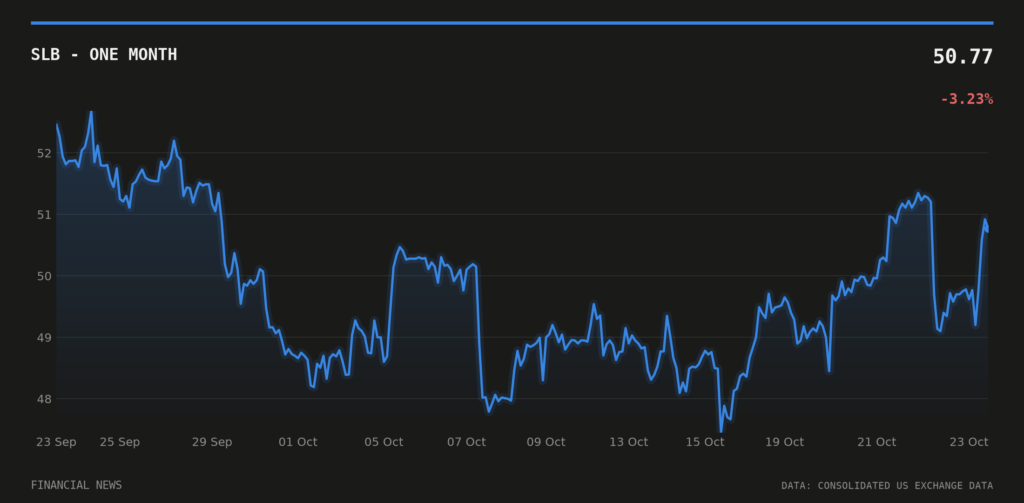Screen dimensions: 1024x503
Task: Click the 50 y-axis label
Action: coord(44,276)
